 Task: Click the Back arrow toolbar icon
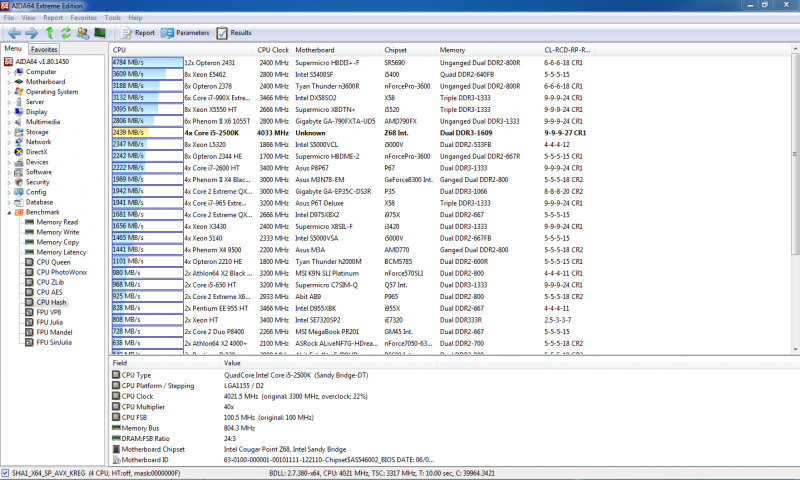coord(14,33)
